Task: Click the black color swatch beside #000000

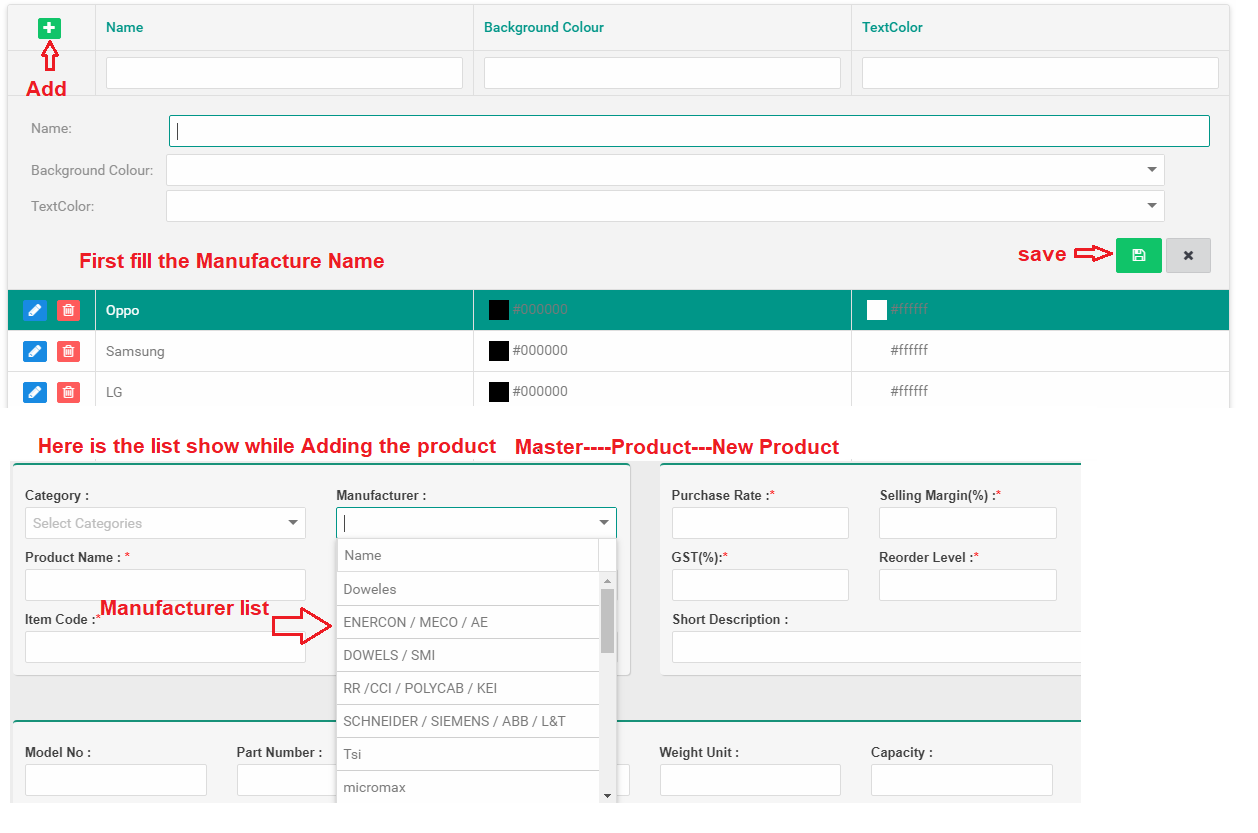Action: click(499, 310)
